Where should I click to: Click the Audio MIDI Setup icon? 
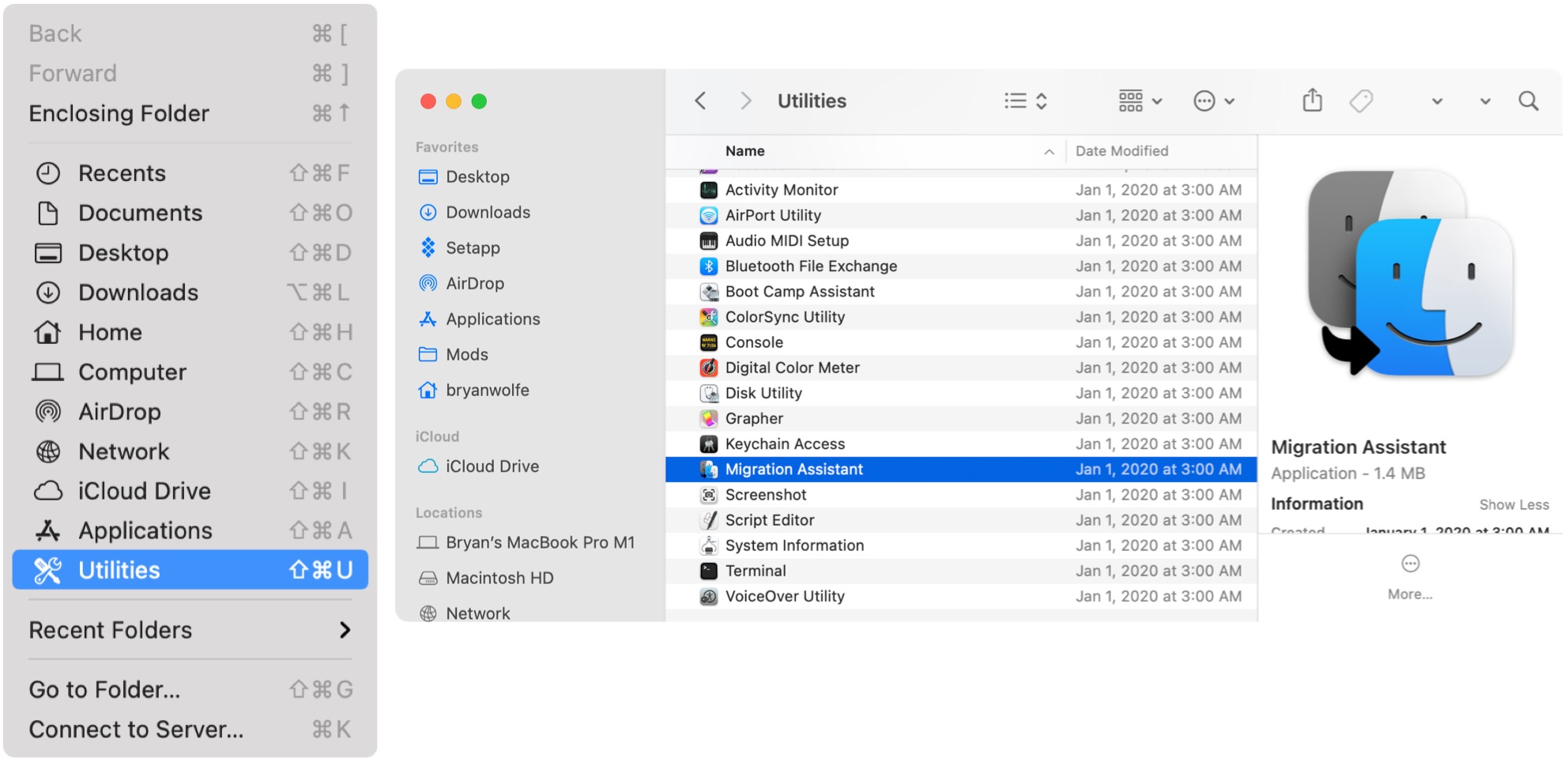coord(709,241)
